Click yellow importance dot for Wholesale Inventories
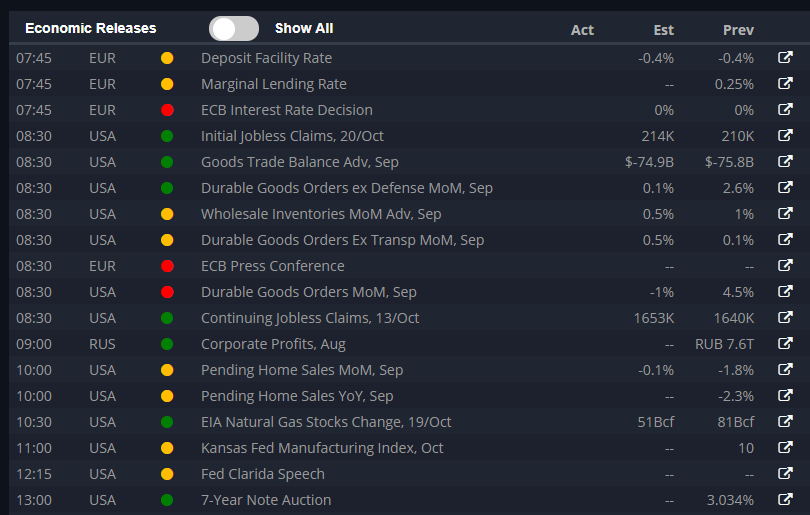The height and width of the screenshot is (515, 810). (x=167, y=214)
